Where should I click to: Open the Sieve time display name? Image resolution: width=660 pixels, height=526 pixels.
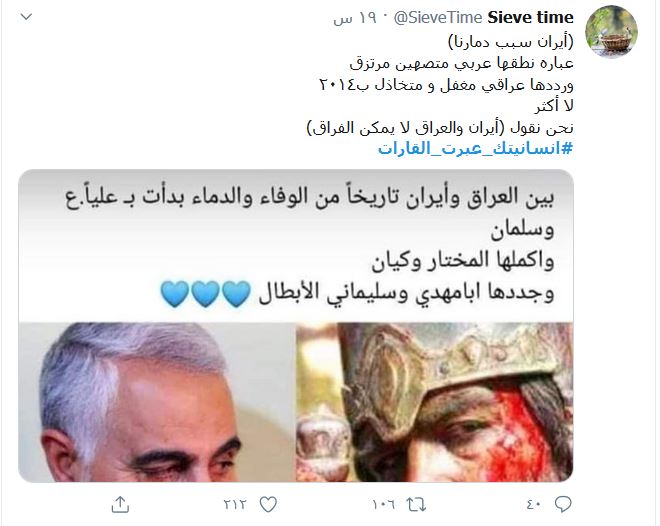[530, 18]
